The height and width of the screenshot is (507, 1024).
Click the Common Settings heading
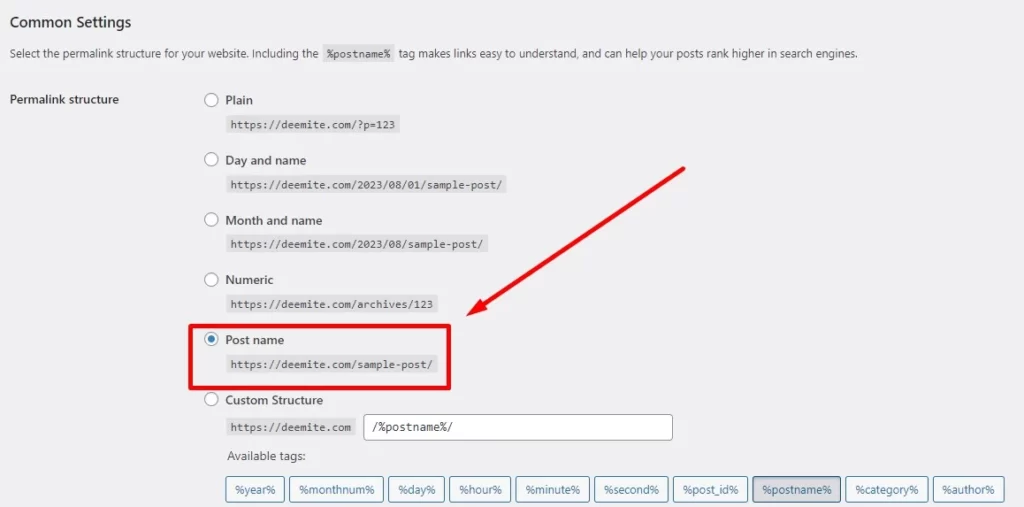pos(71,22)
